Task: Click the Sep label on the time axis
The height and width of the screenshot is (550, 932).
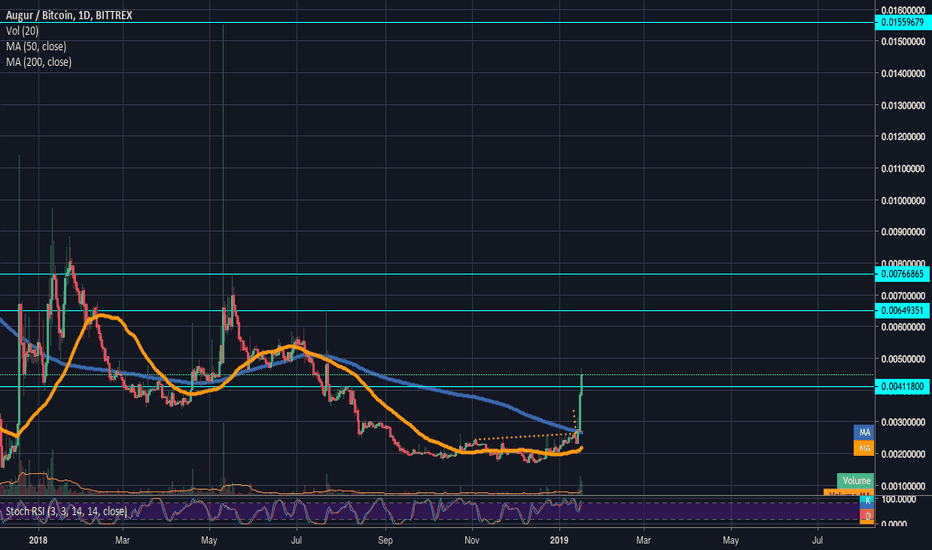Action: [x=385, y=540]
